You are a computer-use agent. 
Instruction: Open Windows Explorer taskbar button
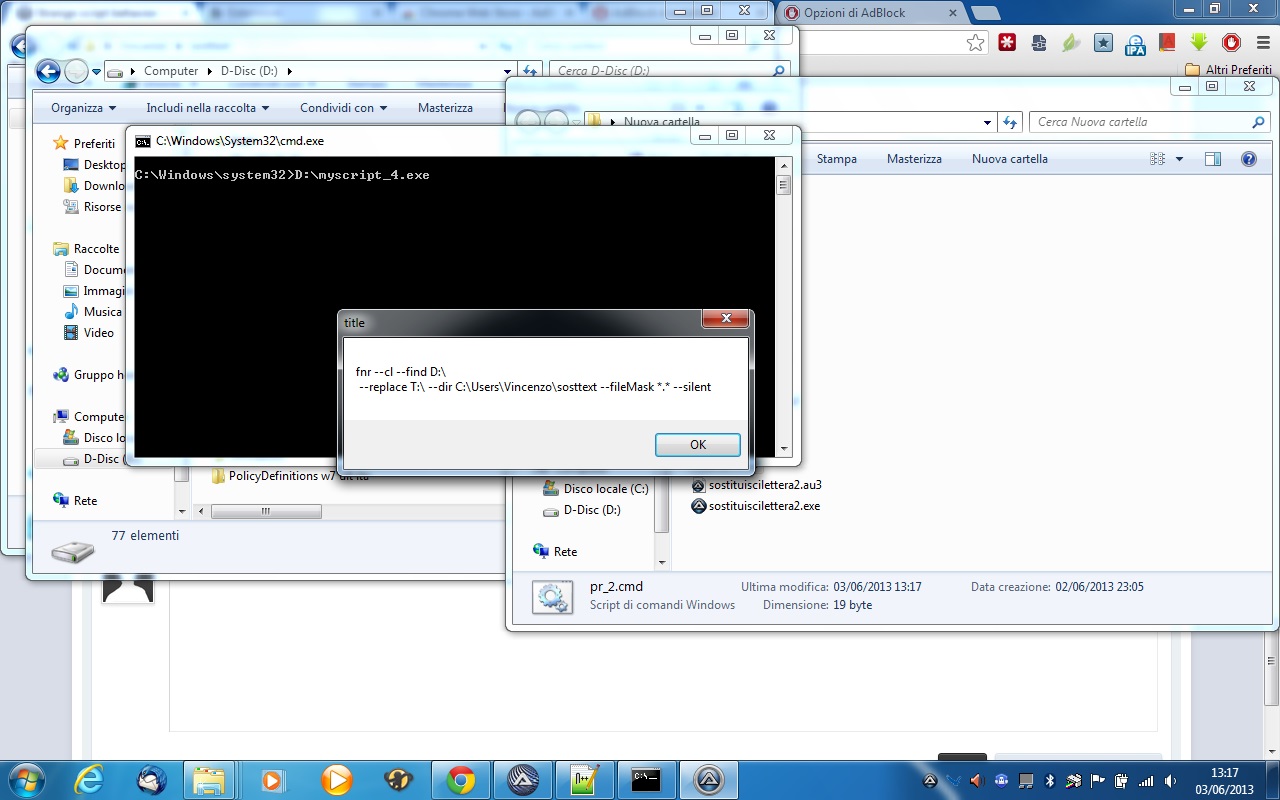point(209,780)
